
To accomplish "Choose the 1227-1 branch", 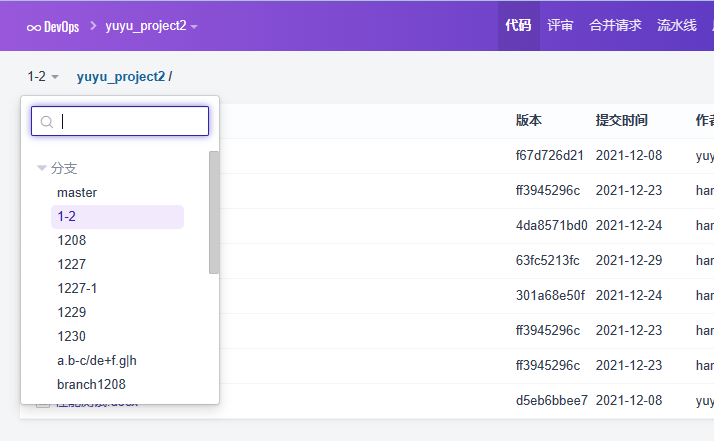I will [x=77, y=288].
